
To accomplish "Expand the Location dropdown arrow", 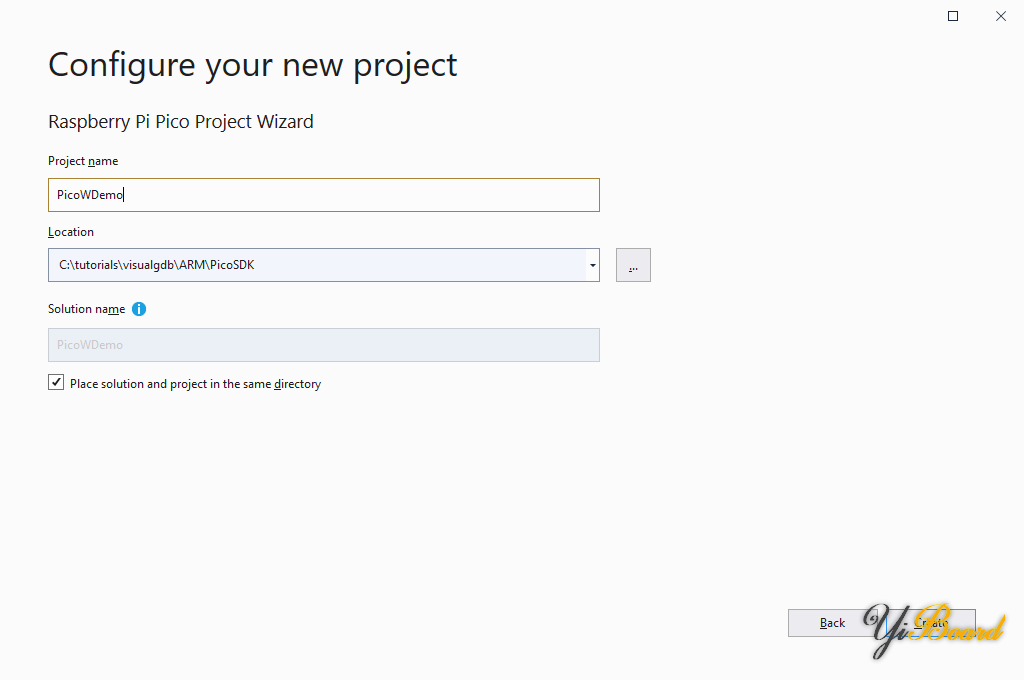I will [593, 265].
